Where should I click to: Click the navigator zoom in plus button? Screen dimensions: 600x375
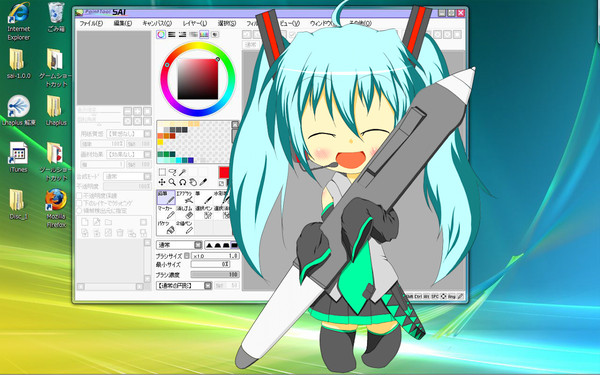point(137,111)
